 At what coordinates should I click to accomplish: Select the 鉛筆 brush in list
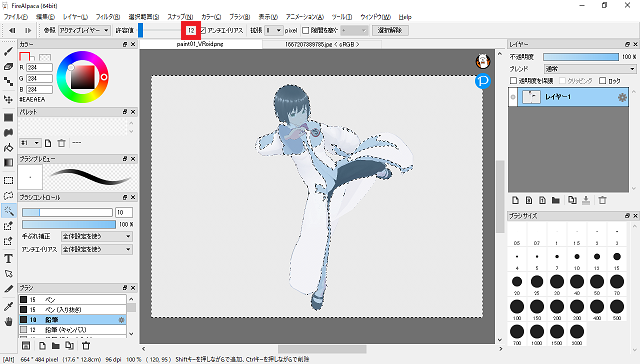tap(72, 320)
